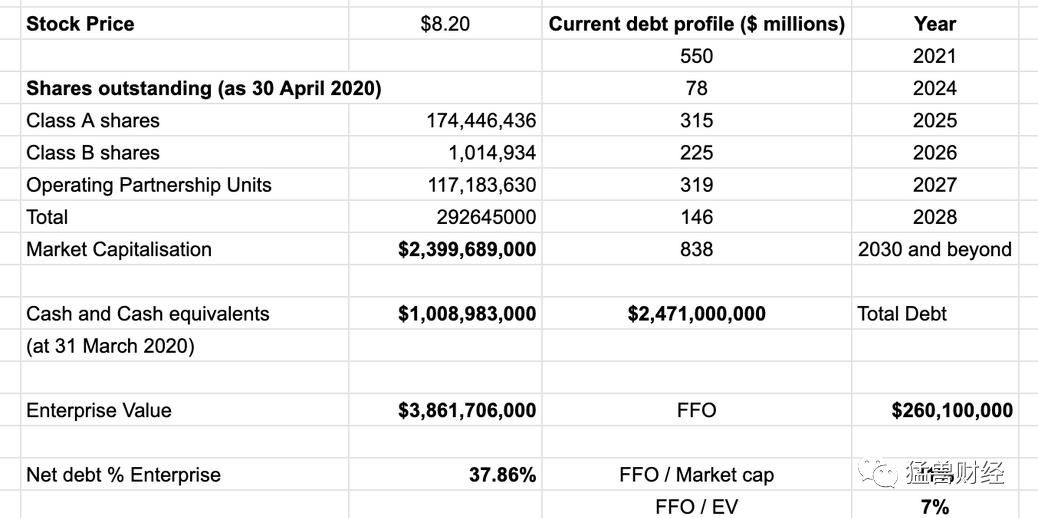Click the $8.20 stock price cell

pyautogui.click(x=445, y=24)
